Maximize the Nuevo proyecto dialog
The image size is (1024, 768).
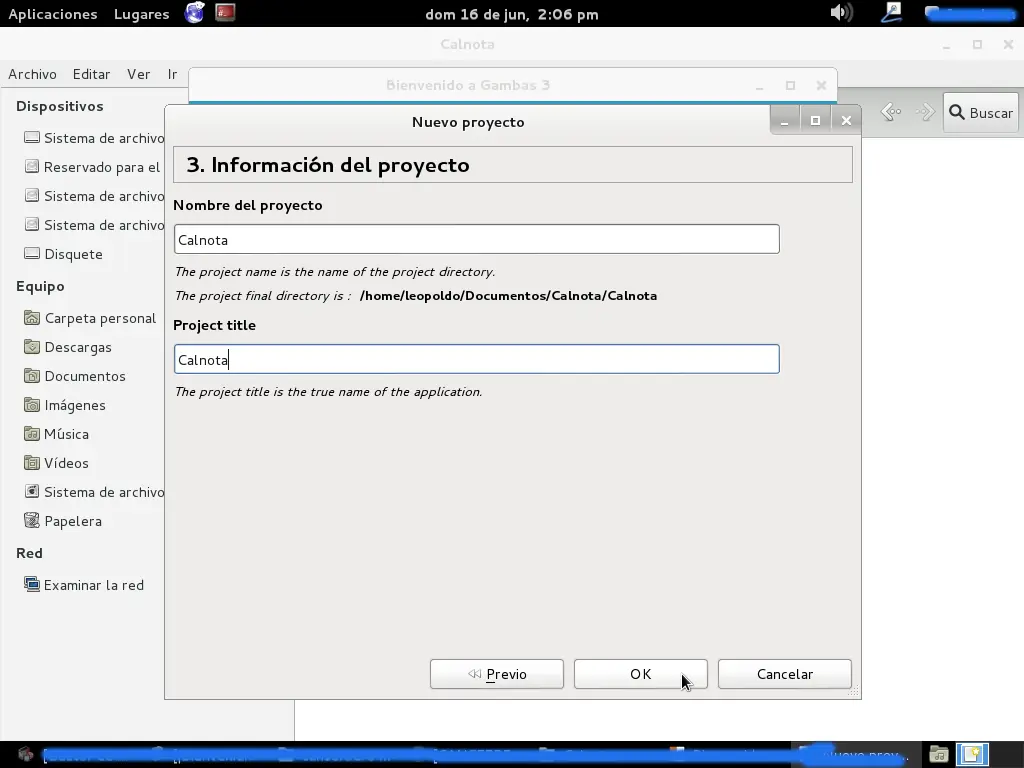[815, 121]
